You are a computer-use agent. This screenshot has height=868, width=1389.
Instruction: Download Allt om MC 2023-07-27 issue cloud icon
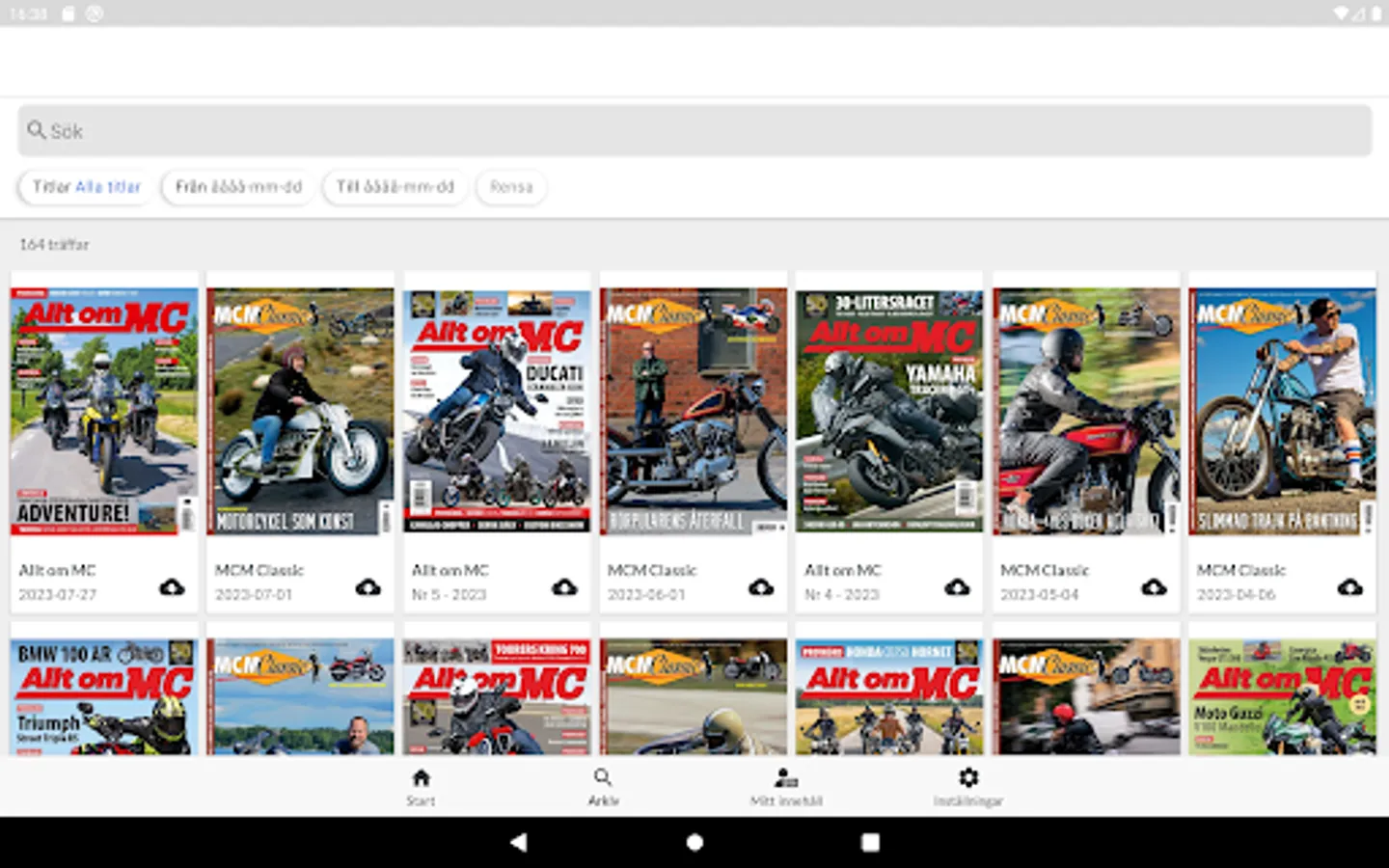click(x=172, y=587)
